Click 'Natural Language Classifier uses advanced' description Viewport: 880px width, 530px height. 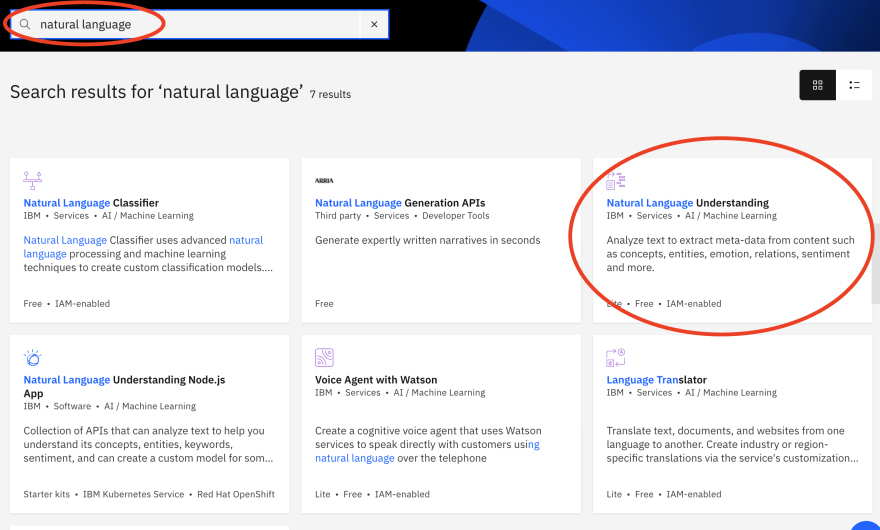tap(148, 254)
